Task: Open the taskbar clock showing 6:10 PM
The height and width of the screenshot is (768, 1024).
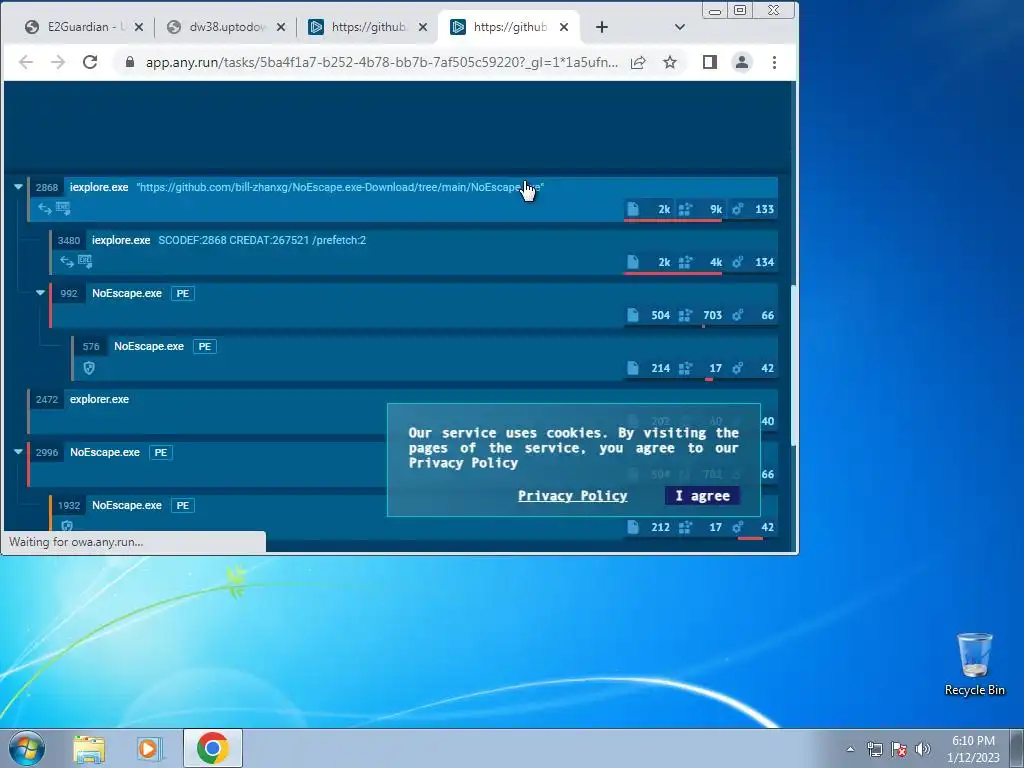Action: (973, 749)
